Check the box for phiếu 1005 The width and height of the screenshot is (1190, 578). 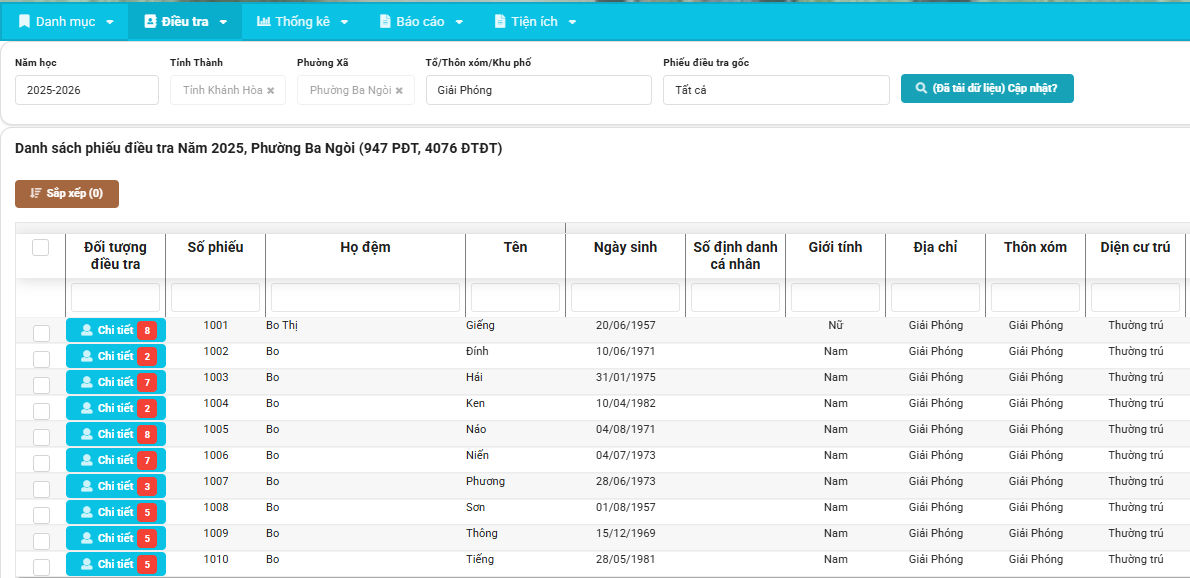tap(42, 437)
